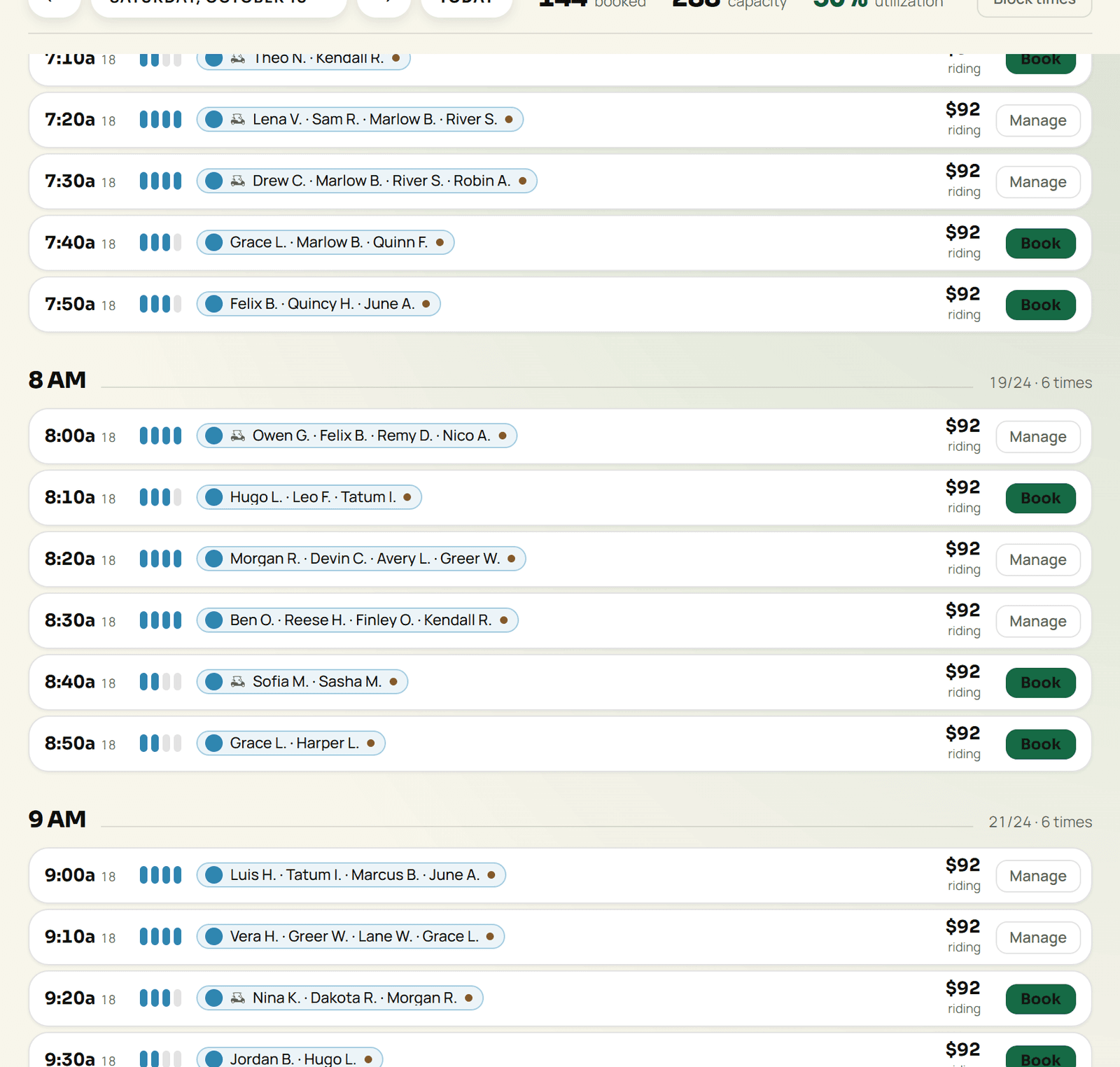The image size is (1120, 1067).
Task: Click the '19/24 · 6 times' summary
Action: (x=1040, y=383)
